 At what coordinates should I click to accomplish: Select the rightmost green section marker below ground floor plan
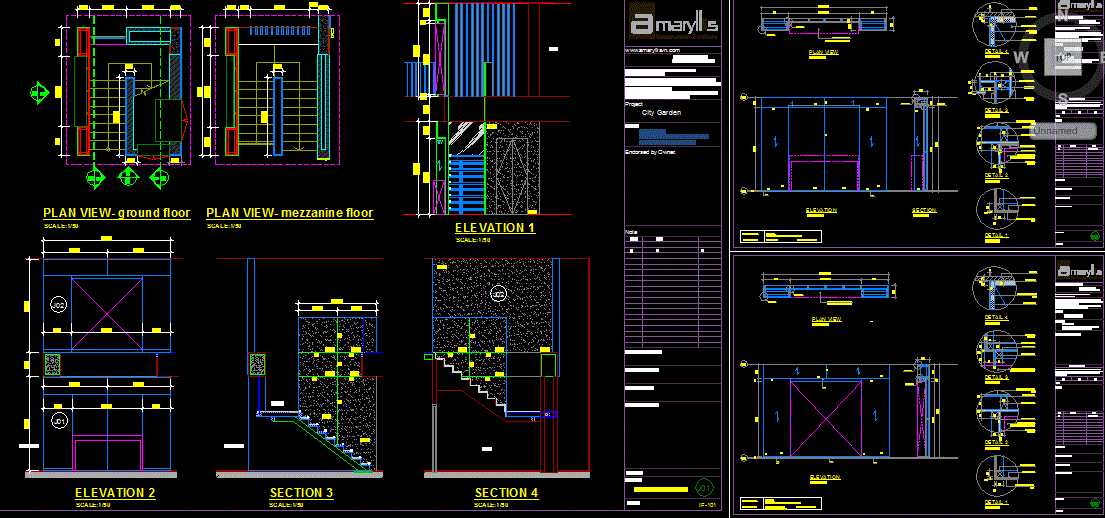159,178
